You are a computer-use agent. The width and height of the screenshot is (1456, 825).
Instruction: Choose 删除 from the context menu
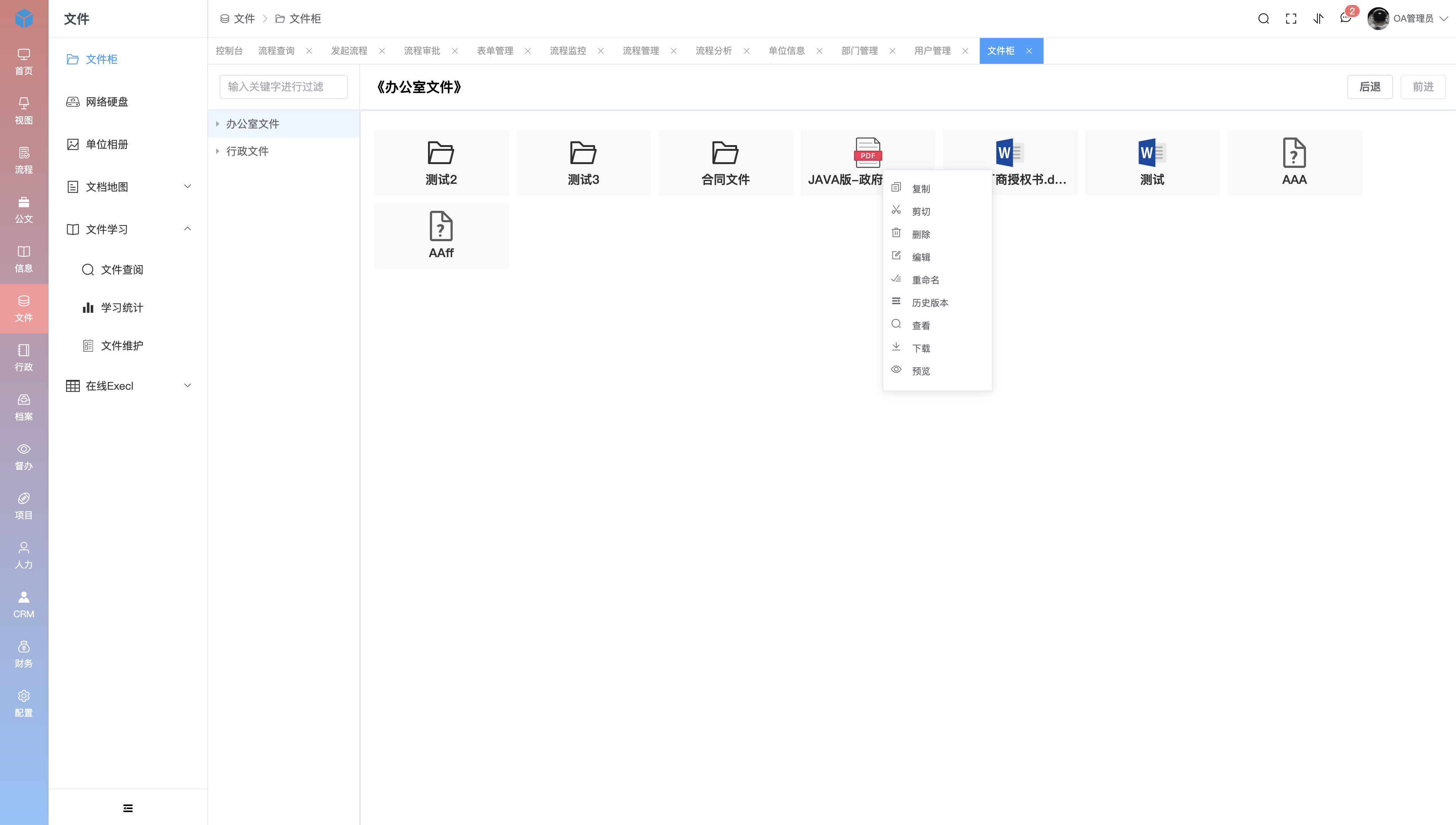[937, 234]
